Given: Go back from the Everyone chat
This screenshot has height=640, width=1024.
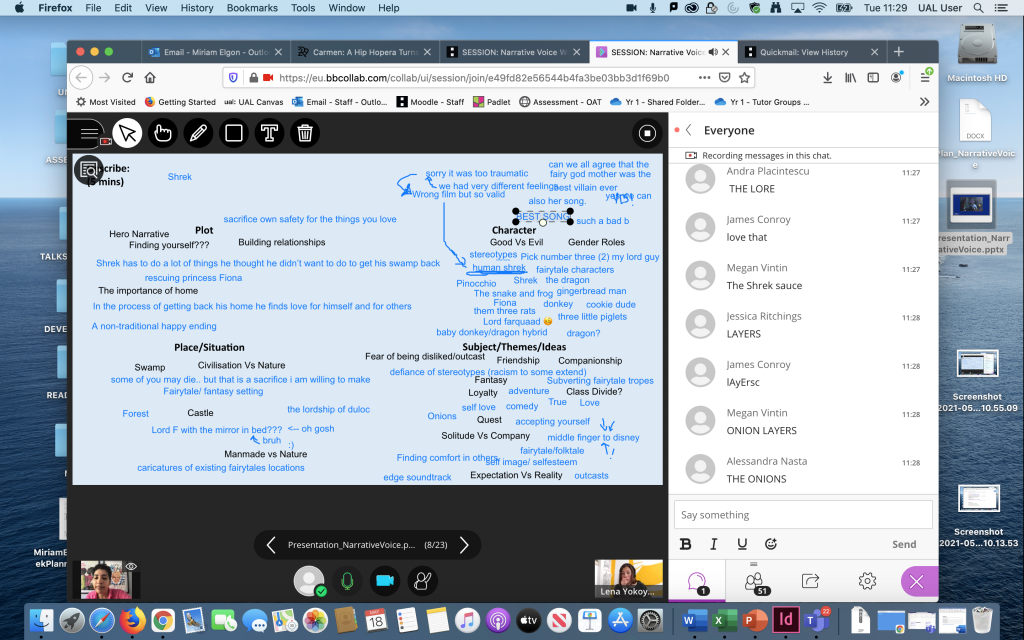Looking at the screenshot, I should (x=688, y=130).
